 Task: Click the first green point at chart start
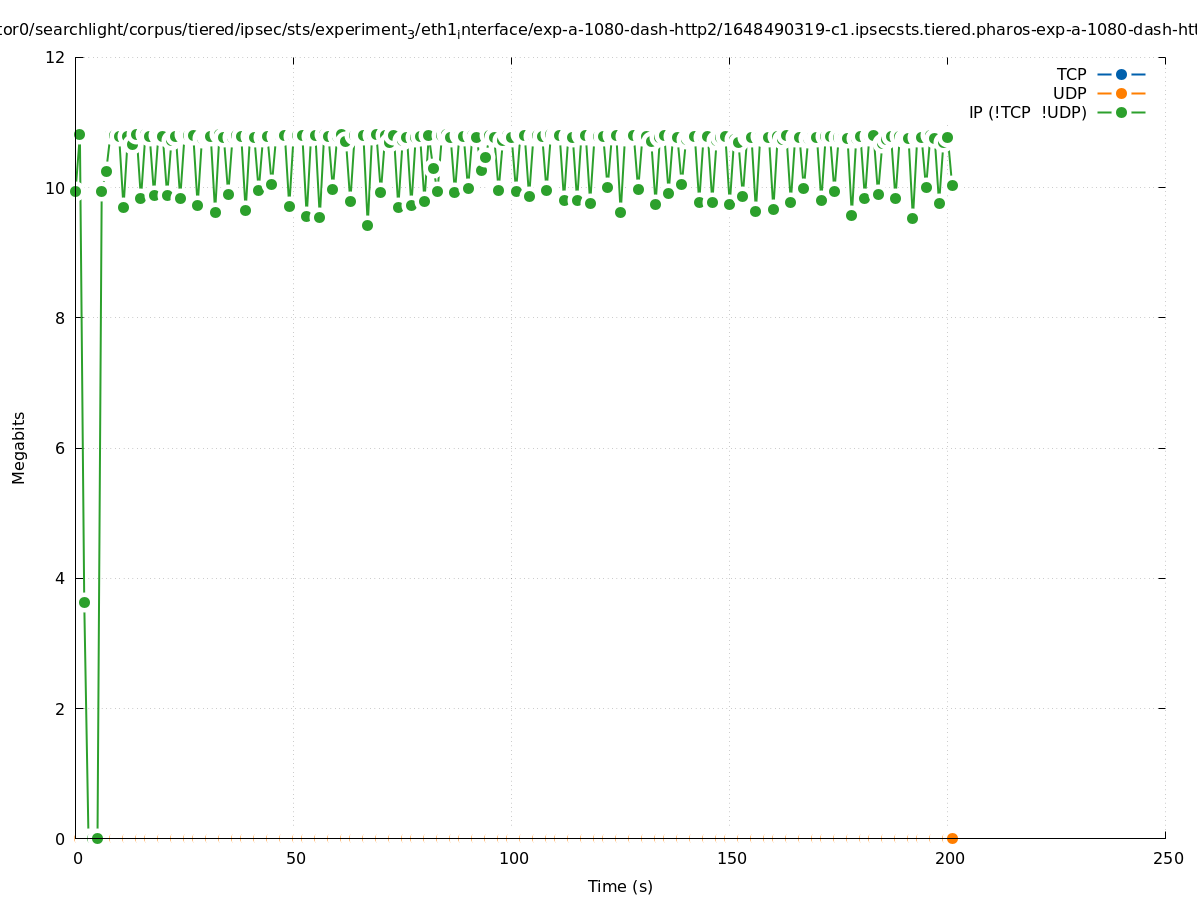[x=75, y=191]
